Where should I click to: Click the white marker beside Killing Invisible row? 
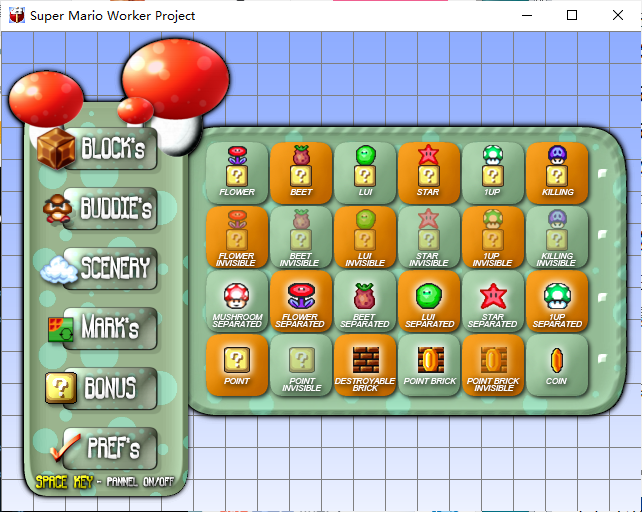click(x=602, y=234)
